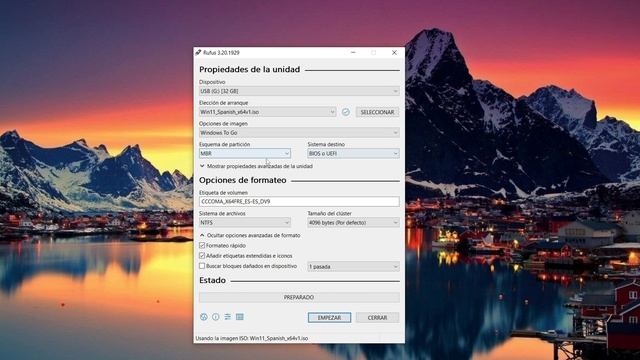Viewport: 640px width, 360px height.
Task: Minimize the Rufus window
Action: coord(353,53)
